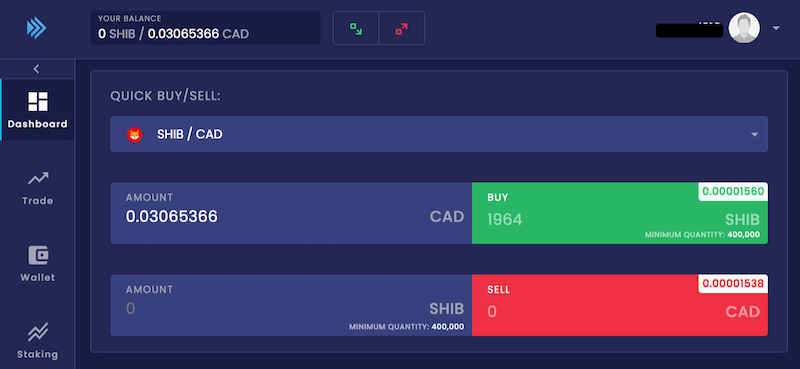Image resolution: width=800 pixels, height=369 pixels.
Task: Open the Staking icon in sidebar
Action: pos(38,332)
